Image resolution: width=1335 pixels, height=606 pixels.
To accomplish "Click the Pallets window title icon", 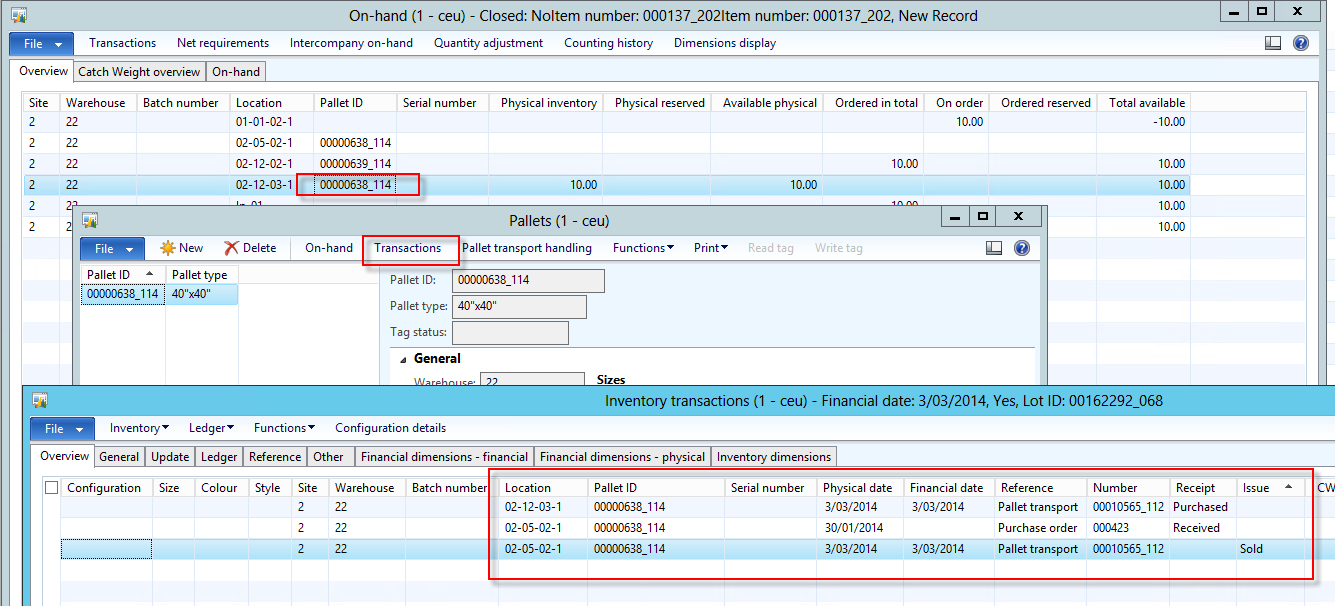I will [90, 220].
